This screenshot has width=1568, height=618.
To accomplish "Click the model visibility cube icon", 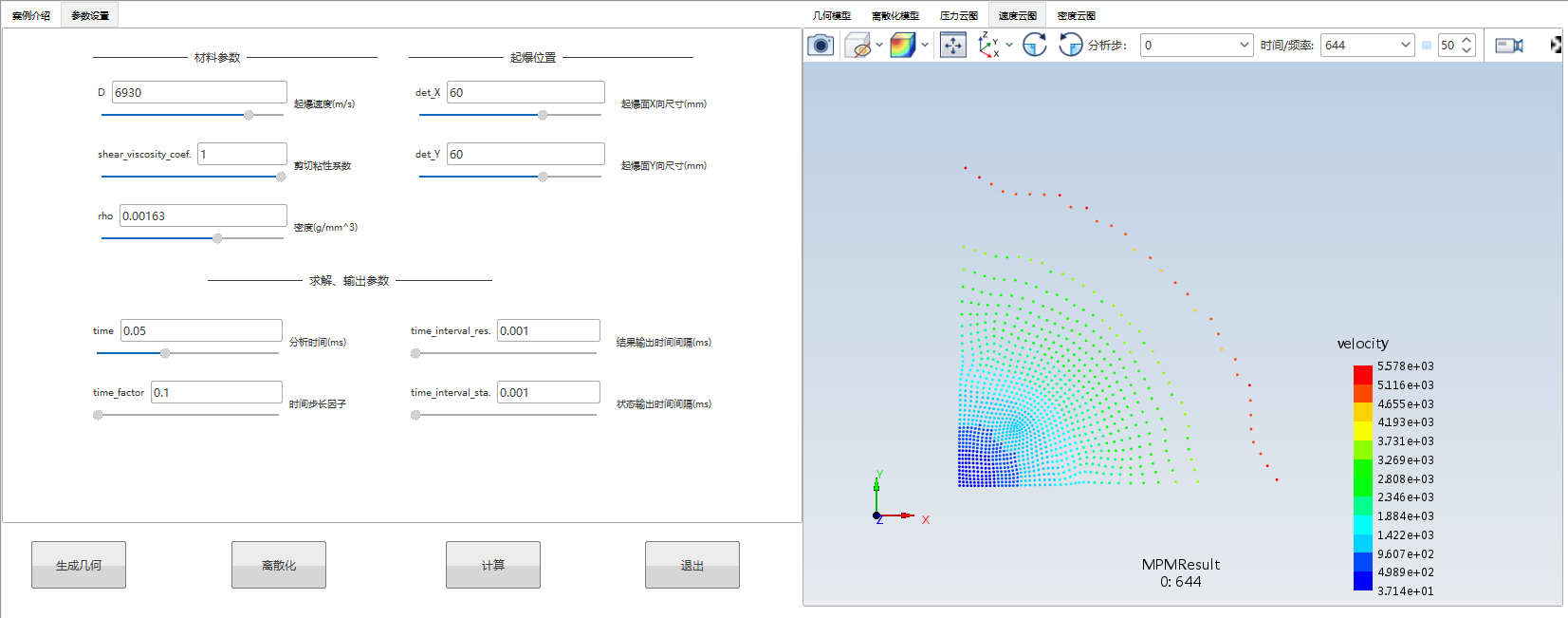I will pyautogui.click(x=858, y=45).
